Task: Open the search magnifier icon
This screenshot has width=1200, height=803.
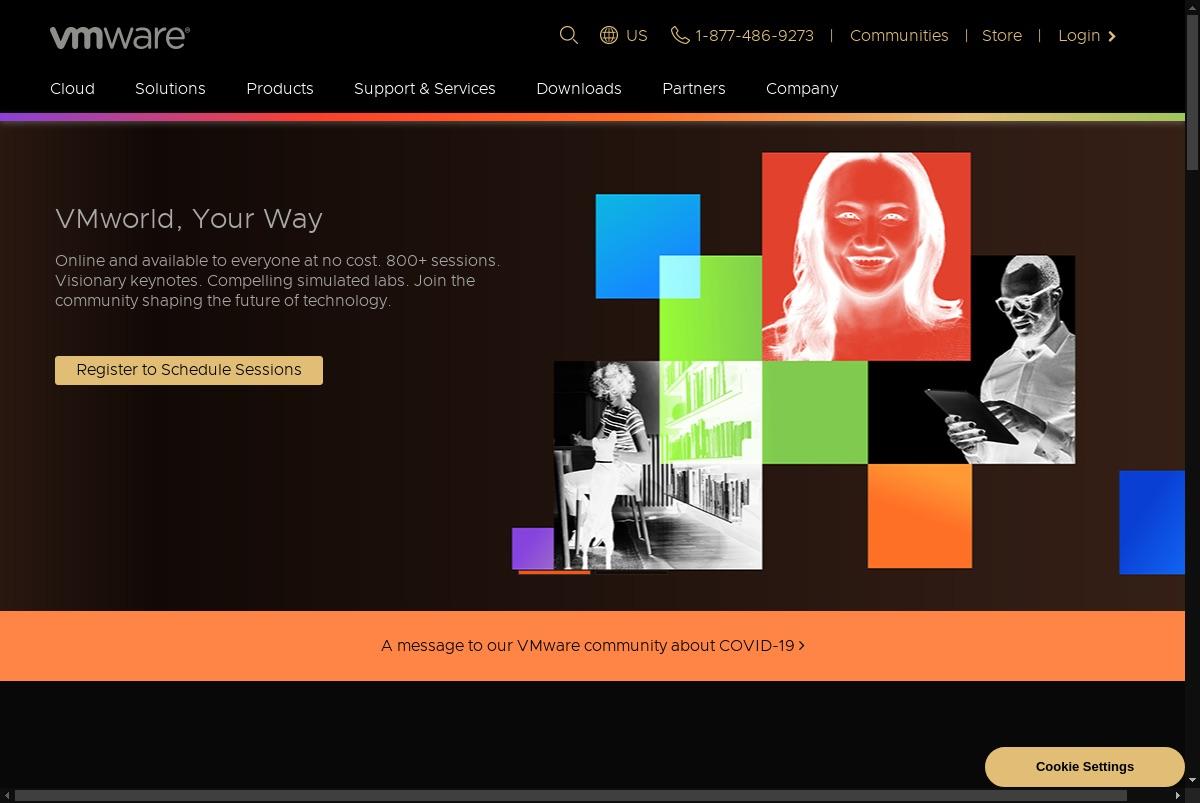Action: coord(569,35)
